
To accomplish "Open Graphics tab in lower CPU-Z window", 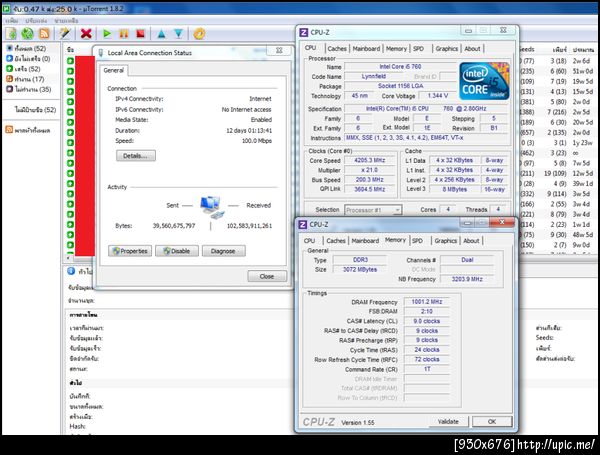I will [445, 241].
